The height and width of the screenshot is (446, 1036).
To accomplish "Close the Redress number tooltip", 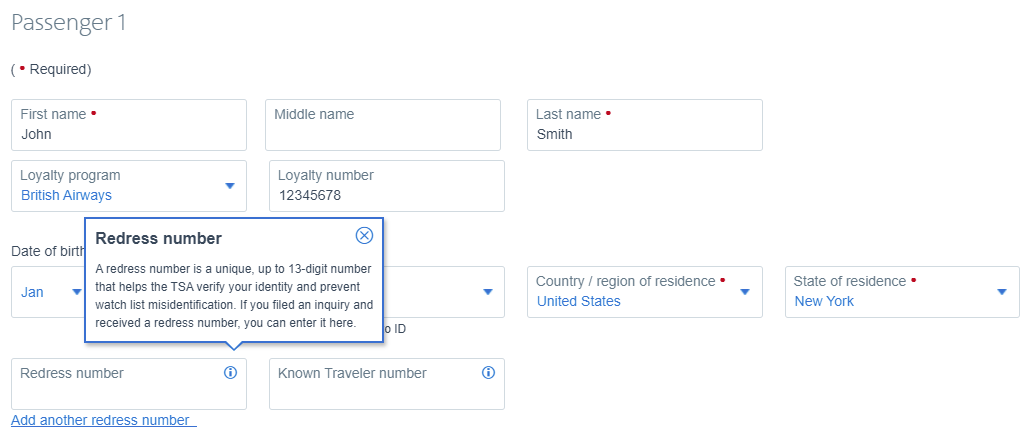I will (364, 236).
